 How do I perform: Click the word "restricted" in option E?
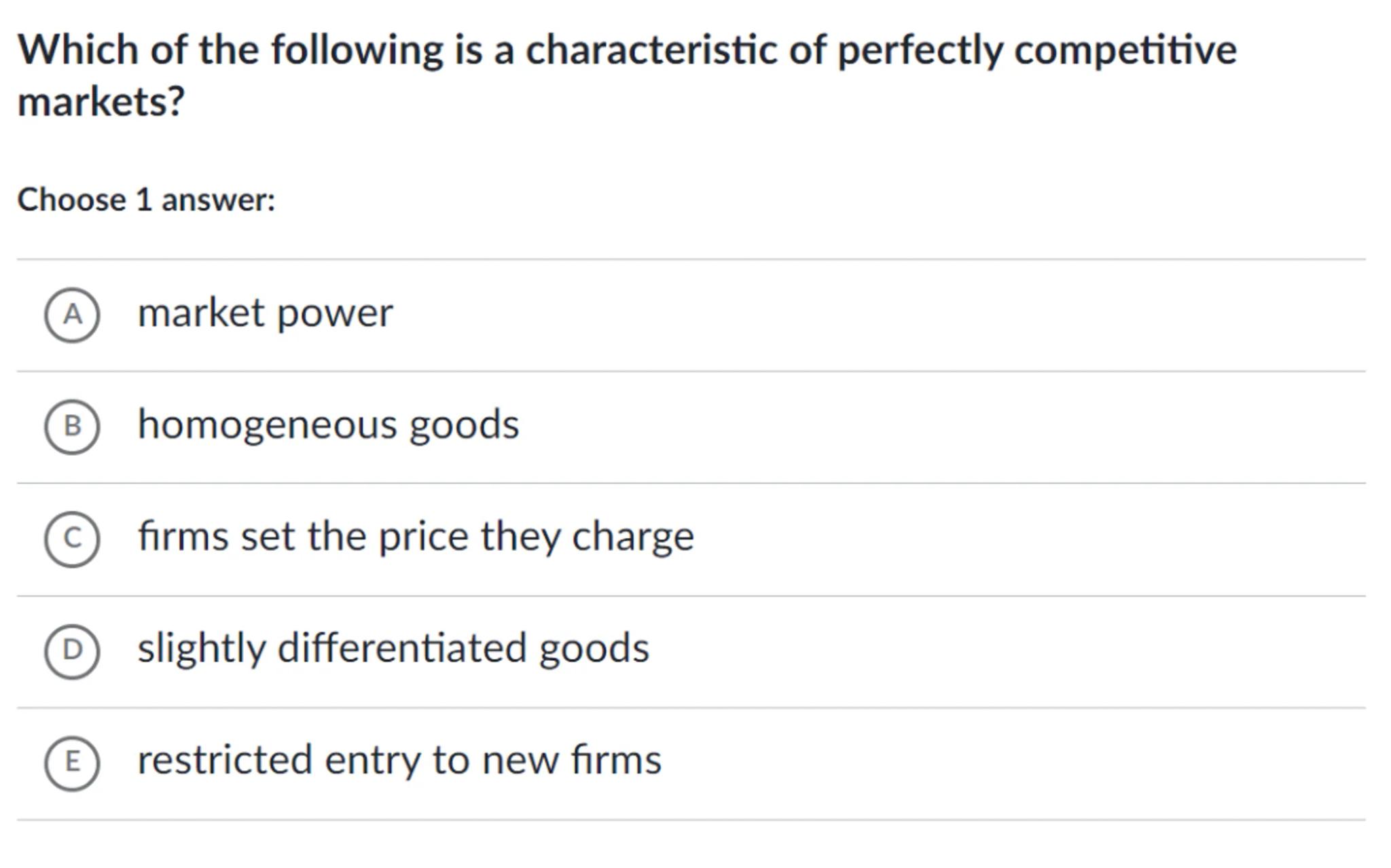tap(224, 760)
